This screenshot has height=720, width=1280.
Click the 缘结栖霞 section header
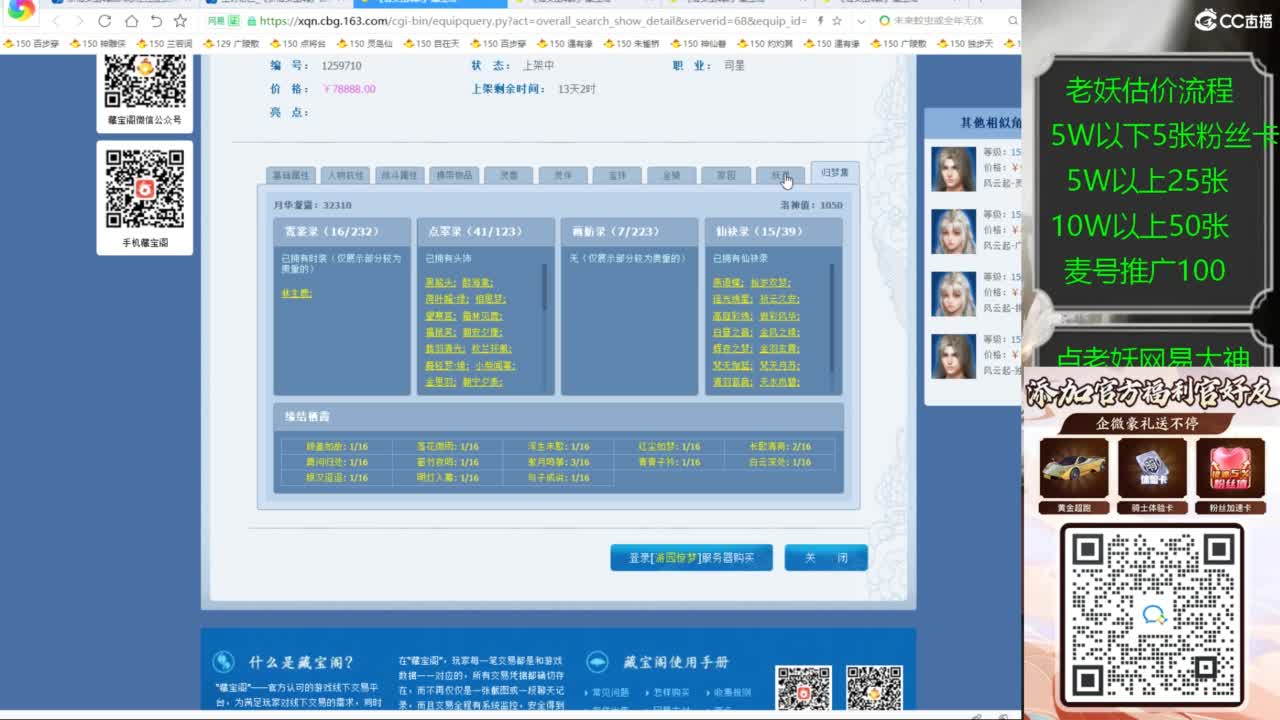558,416
